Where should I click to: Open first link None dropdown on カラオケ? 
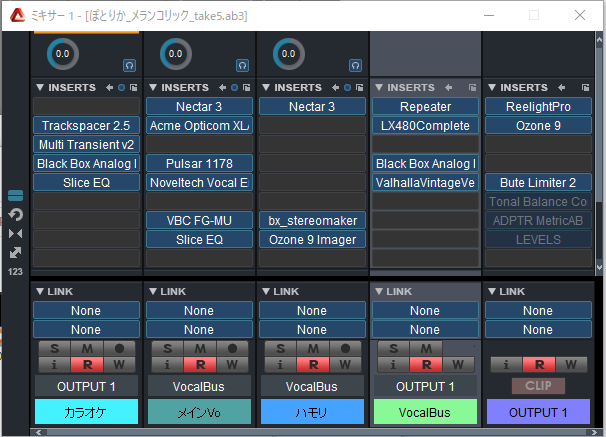click(86, 311)
